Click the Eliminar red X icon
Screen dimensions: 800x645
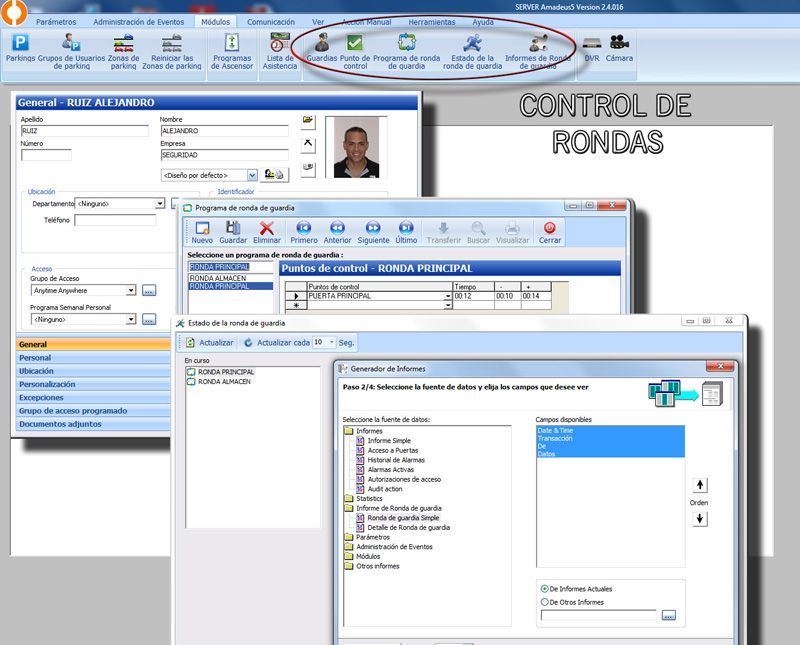(266, 233)
